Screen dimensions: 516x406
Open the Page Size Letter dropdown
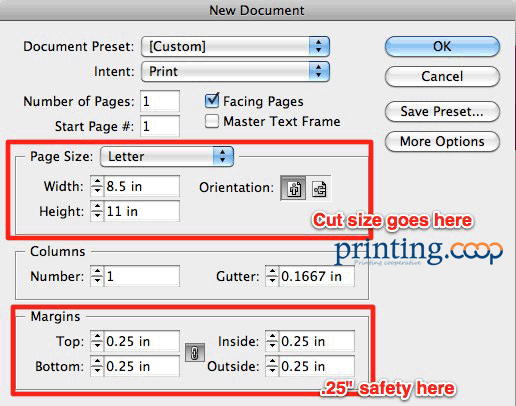[167, 156]
